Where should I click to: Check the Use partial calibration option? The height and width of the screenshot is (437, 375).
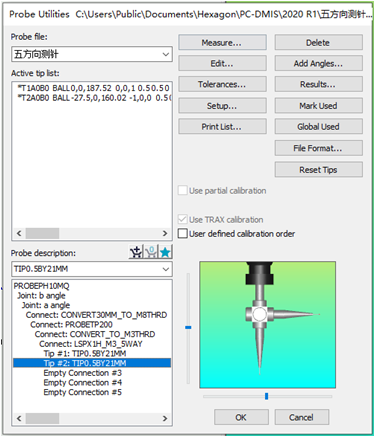[x=183, y=190]
